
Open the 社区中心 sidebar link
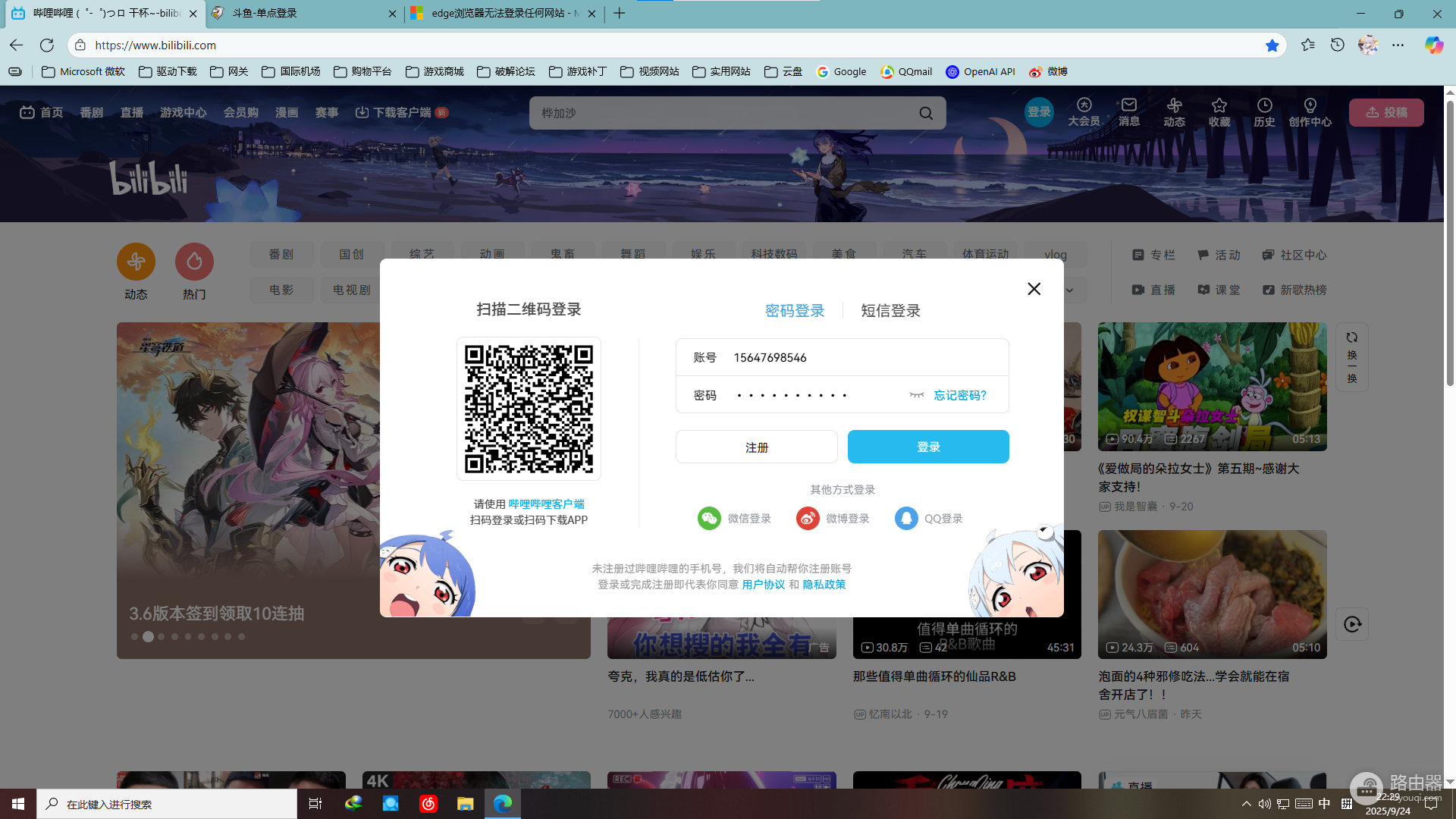[x=1294, y=255]
